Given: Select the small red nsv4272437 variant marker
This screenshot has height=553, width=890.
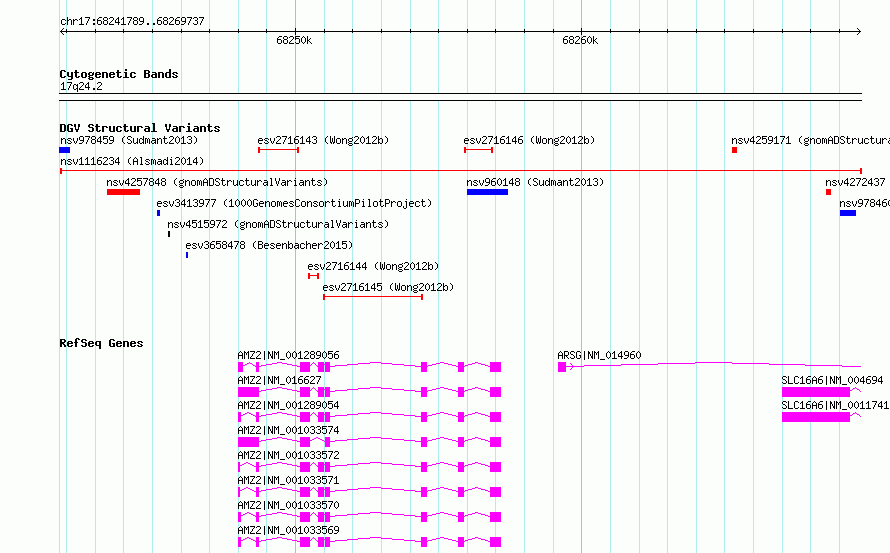Looking at the screenshot, I should (829, 192).
